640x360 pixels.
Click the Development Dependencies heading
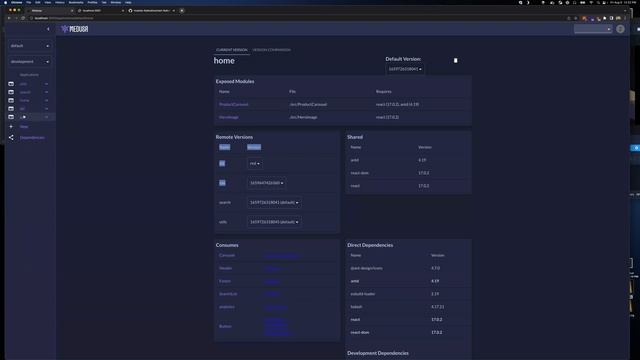[378, 353]
